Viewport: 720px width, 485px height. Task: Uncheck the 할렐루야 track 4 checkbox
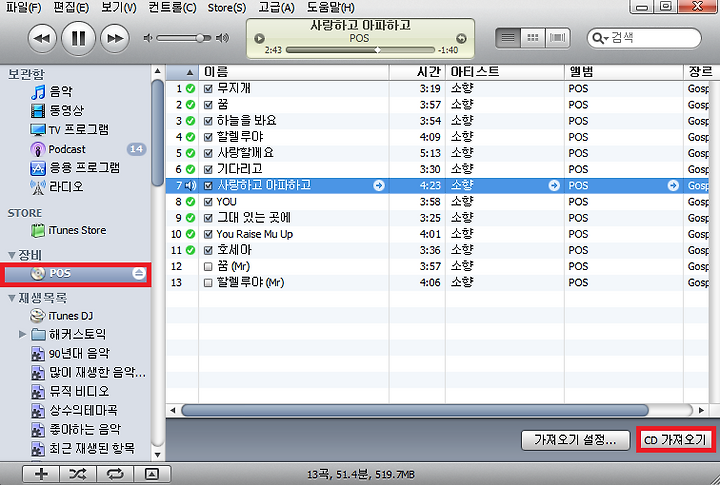click(x=208, y=137)
